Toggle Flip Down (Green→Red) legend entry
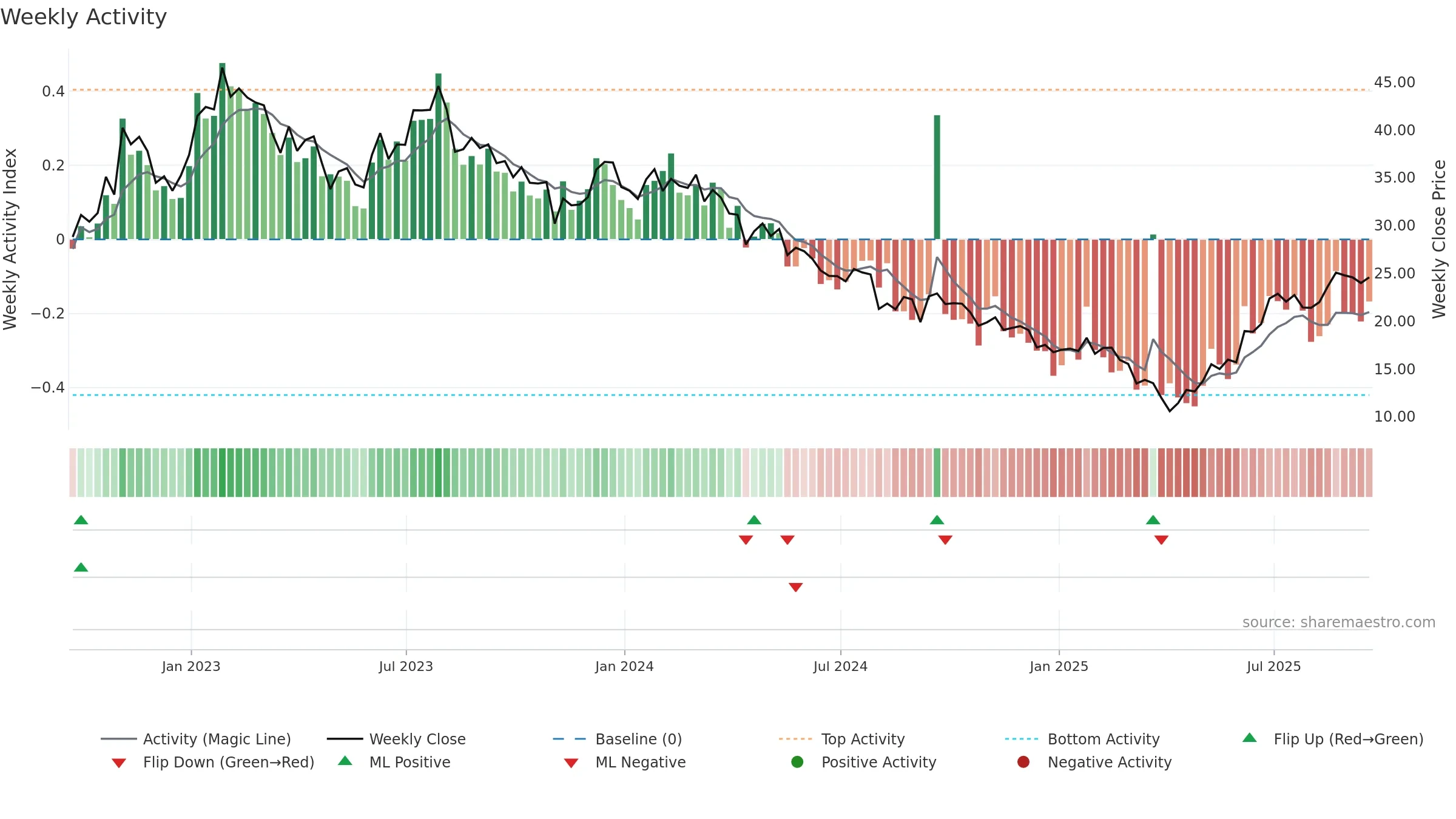1456x819 pixels. click(213, 762)
